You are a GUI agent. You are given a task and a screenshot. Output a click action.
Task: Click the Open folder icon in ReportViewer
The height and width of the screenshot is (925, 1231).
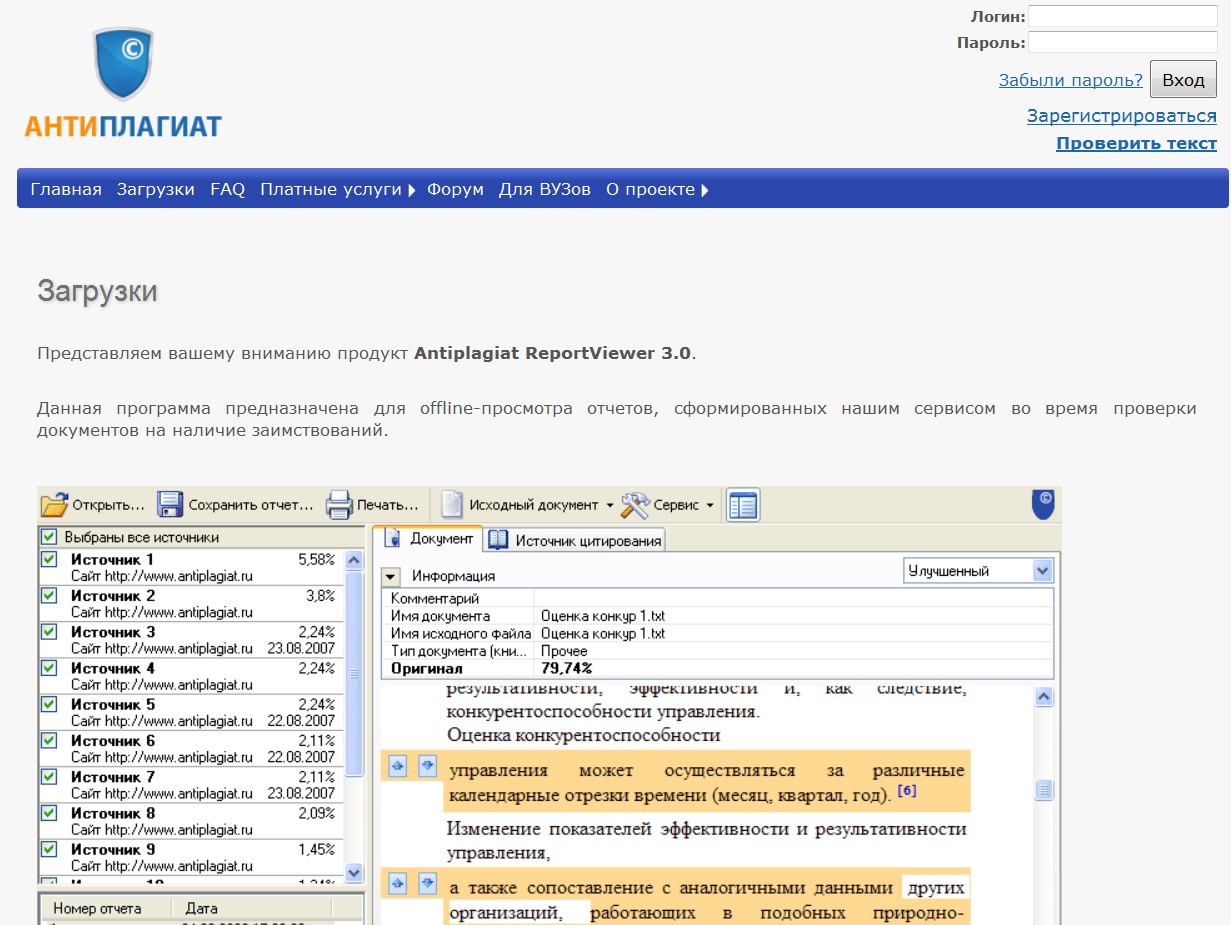pyautogui.click(x=53, y=505)
